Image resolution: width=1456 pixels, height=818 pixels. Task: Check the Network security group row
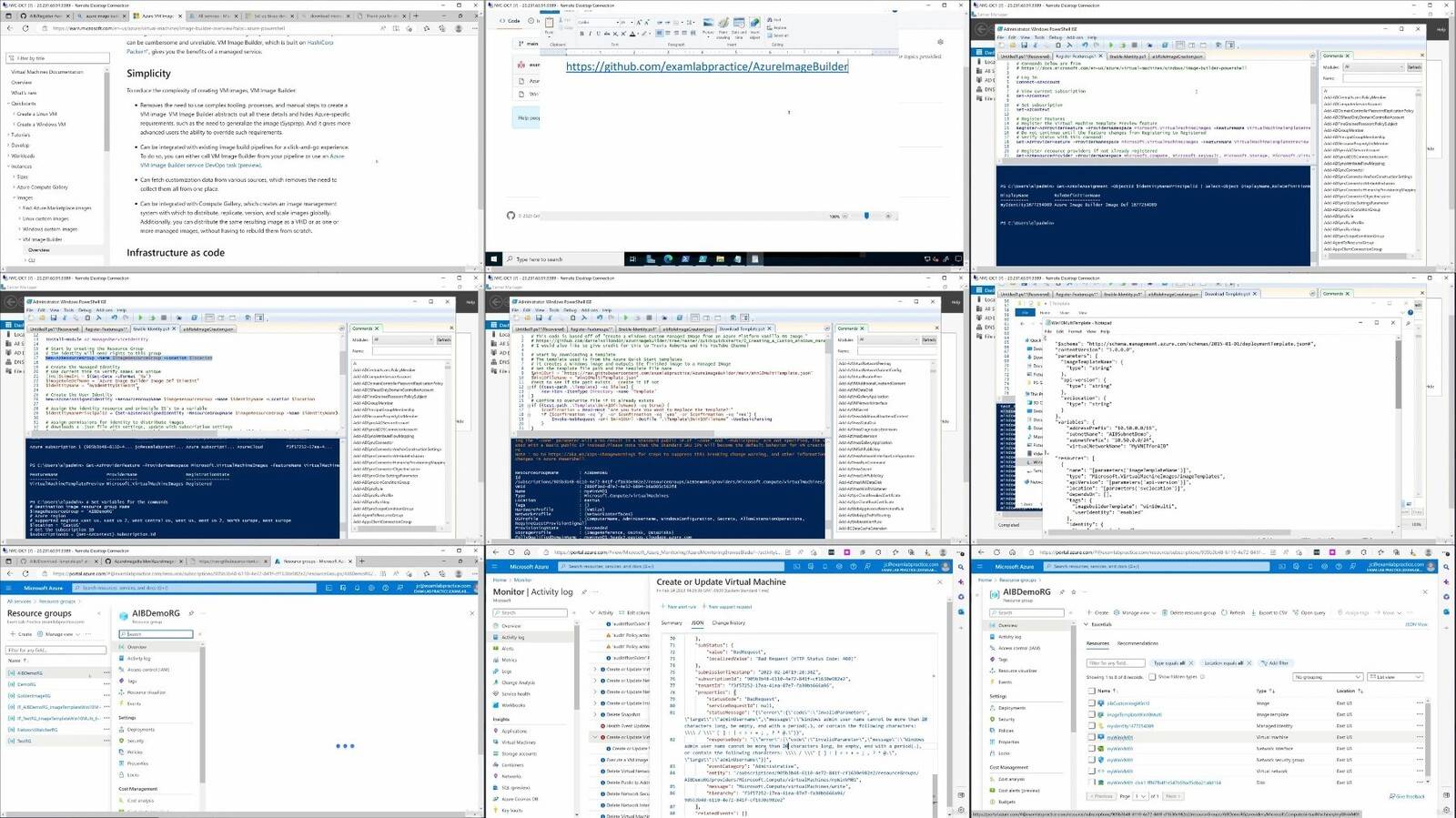click(1091, 760)
